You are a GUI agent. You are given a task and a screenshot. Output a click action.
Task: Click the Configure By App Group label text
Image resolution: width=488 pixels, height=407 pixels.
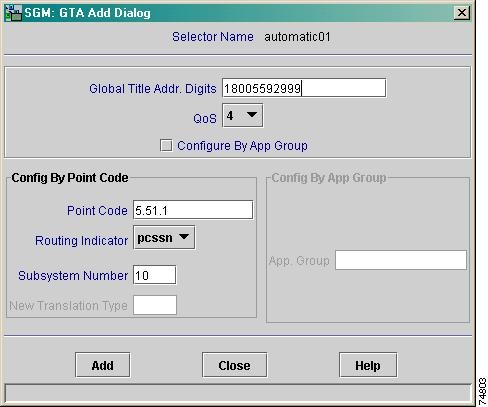pos(242,146)
